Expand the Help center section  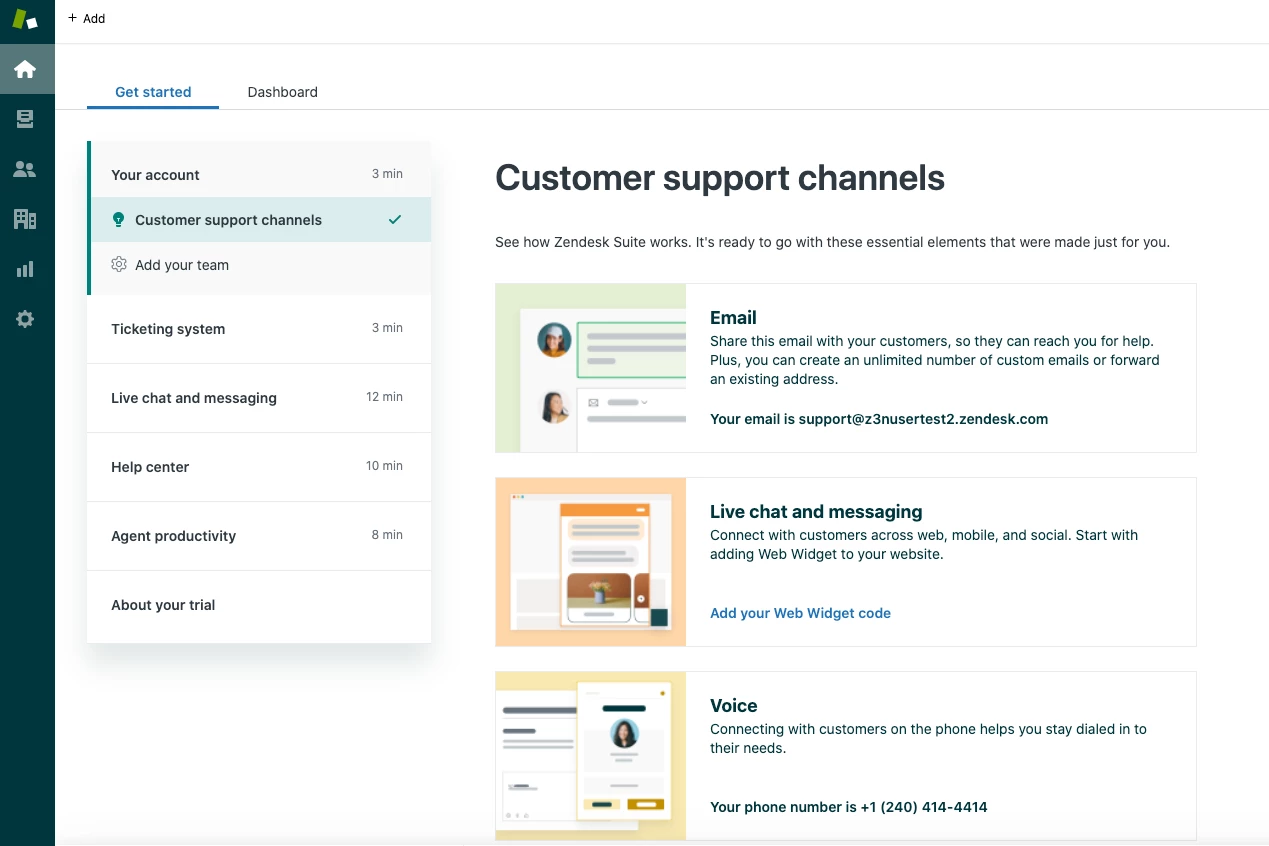pos(259,467)
